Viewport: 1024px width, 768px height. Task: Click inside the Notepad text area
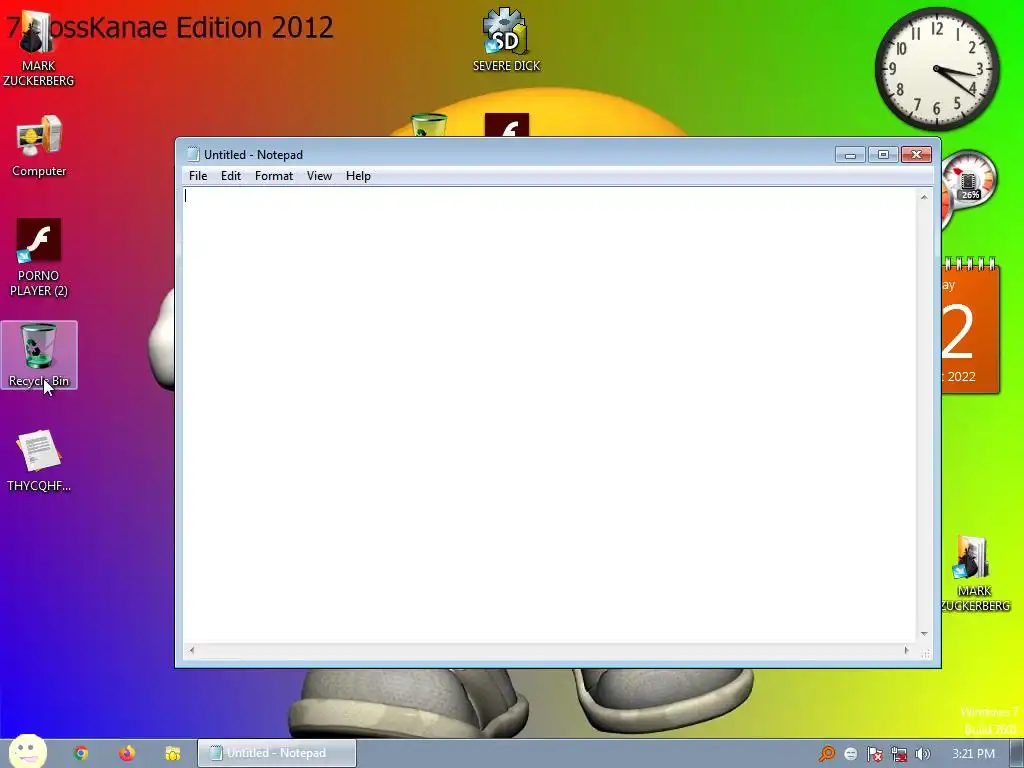point(549,415)
